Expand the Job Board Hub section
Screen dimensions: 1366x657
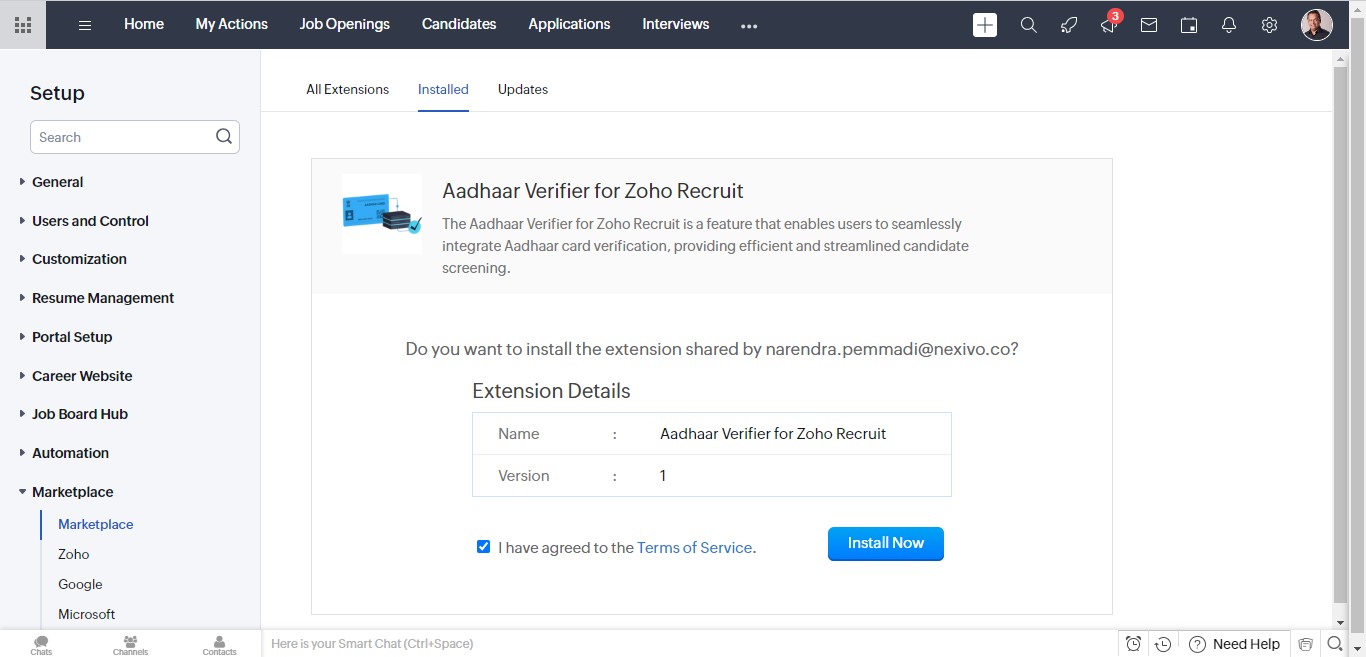(73, 414)
